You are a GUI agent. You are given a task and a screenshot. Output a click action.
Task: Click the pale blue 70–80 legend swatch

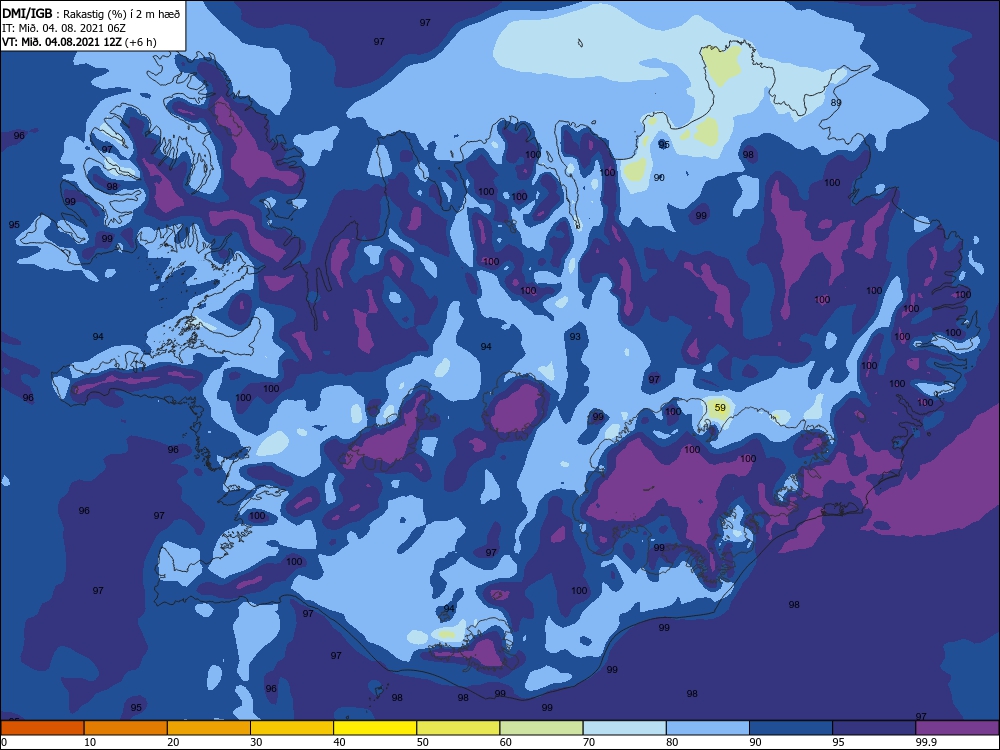[625, 728]
